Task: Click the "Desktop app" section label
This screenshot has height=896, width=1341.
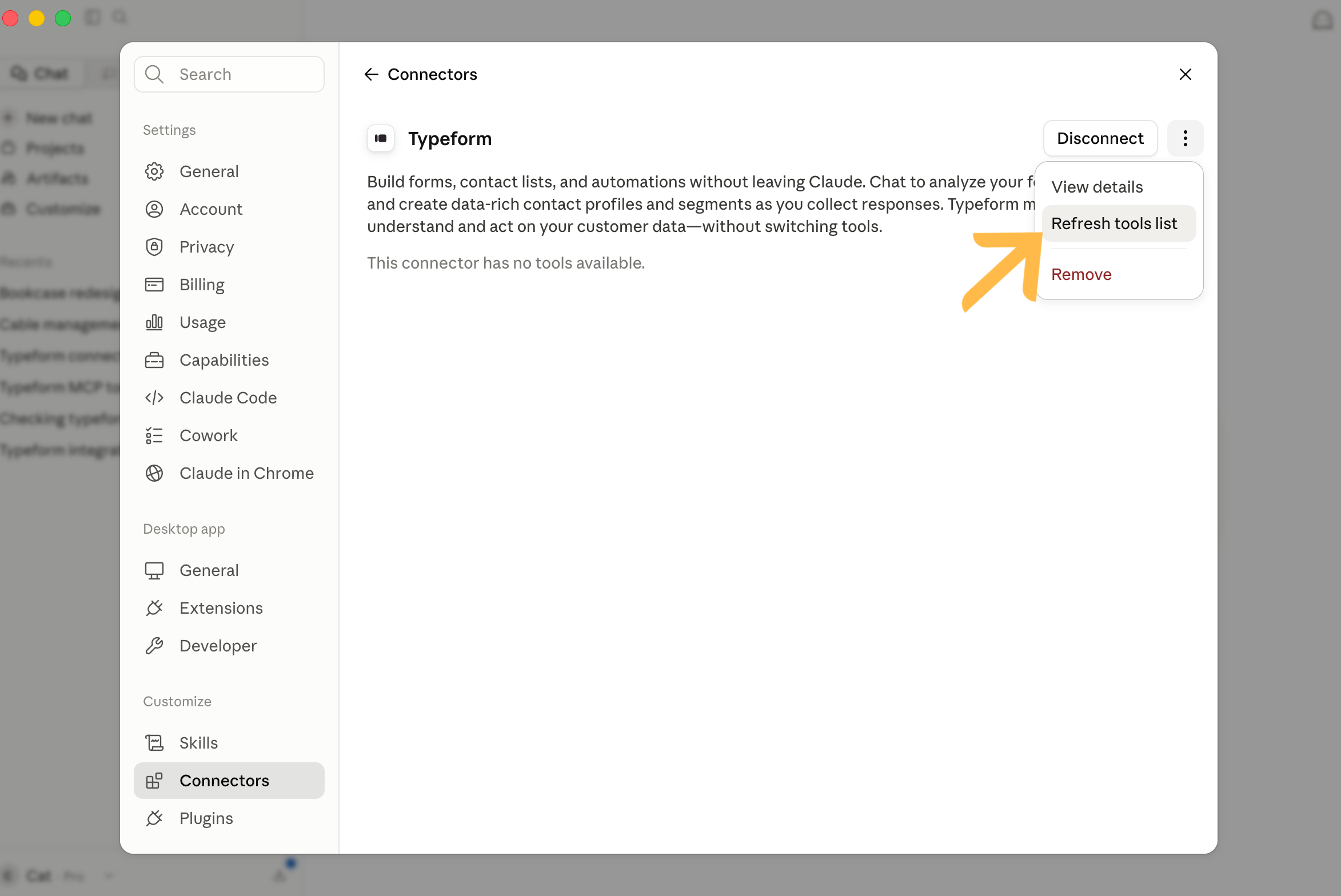Action: (x=184, y=529)
